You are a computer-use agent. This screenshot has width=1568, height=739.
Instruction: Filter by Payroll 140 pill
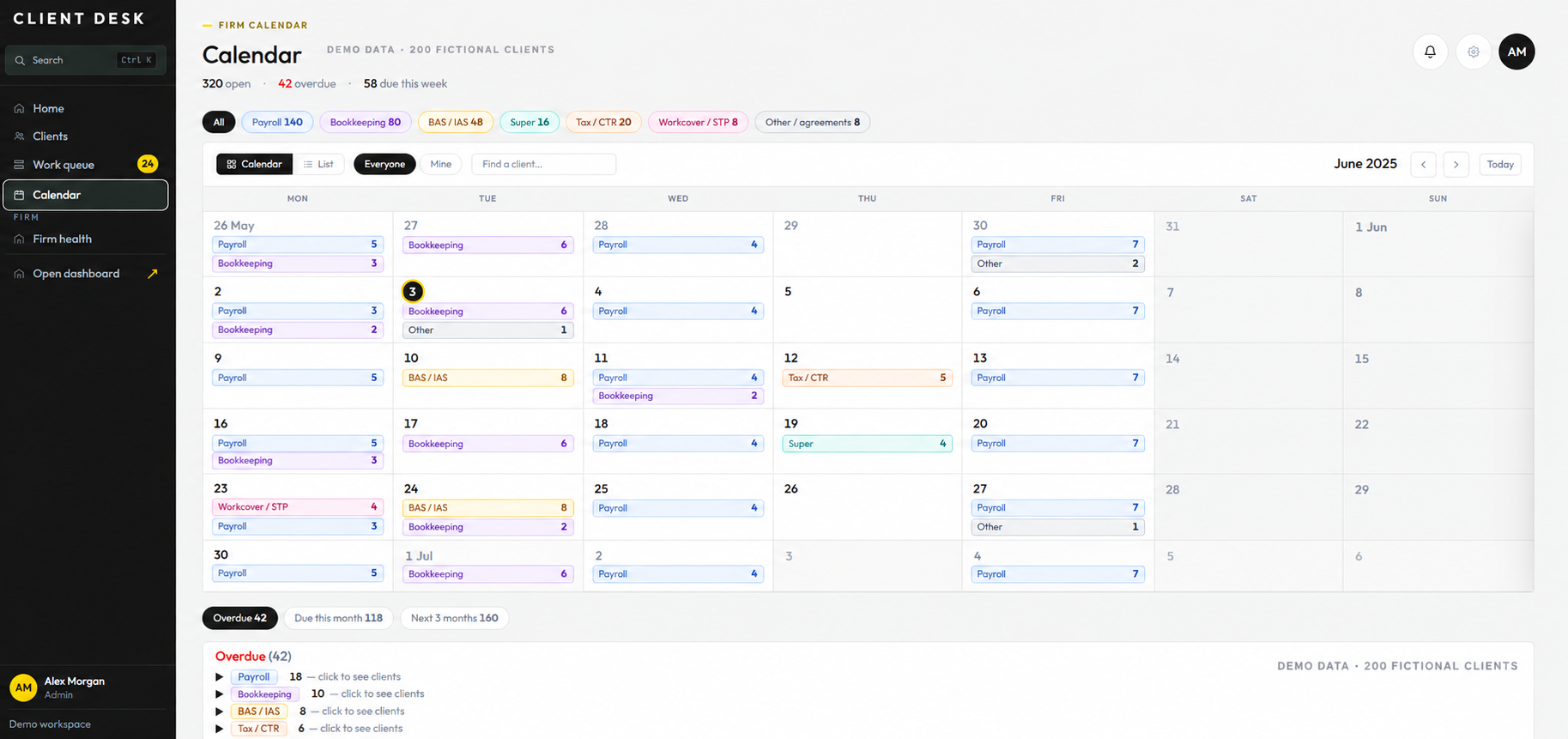(277, 122)
